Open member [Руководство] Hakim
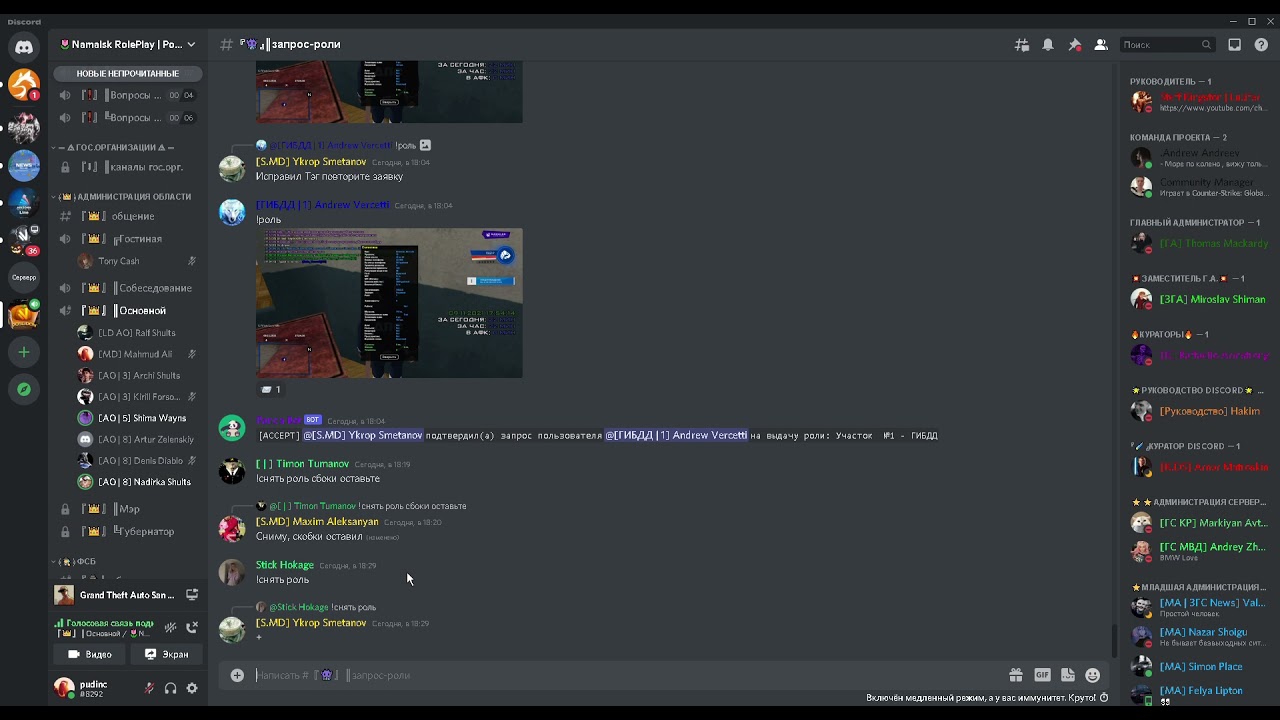1280x720 pixels. pos(1199,411)
